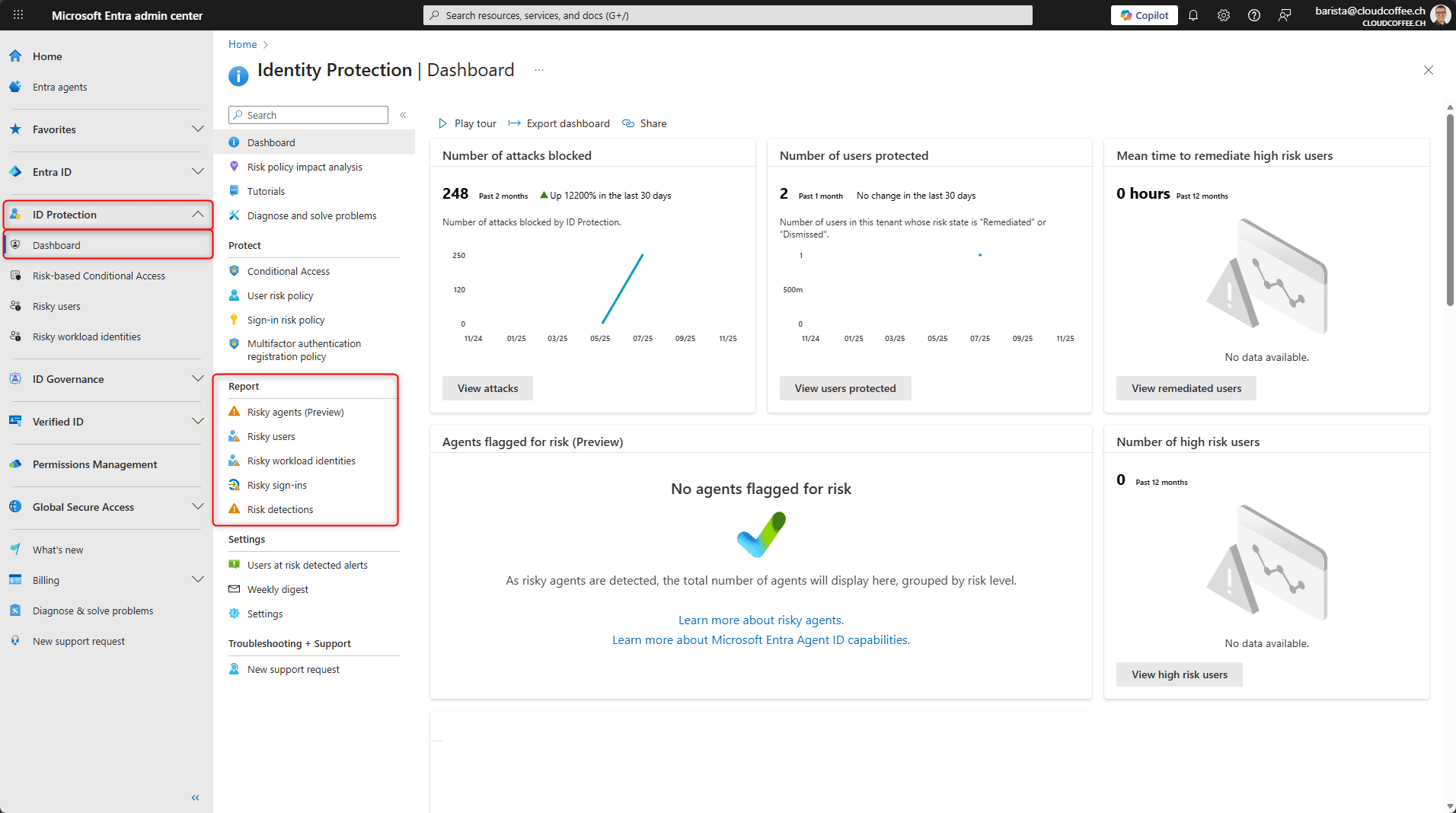Select the Risky sign-ins report icon
This screenshot has height=813, width=1456.
click(x=235, y=485)
